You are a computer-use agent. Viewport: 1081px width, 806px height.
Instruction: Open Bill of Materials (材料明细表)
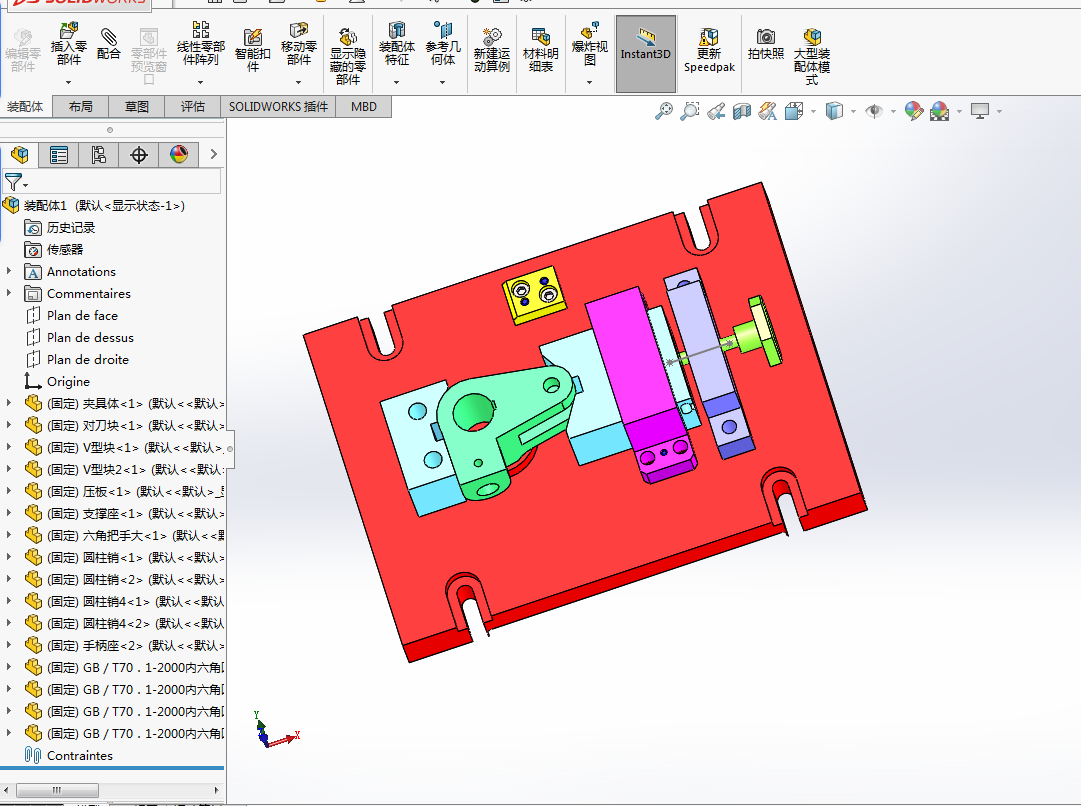click(x=540, y=50)
